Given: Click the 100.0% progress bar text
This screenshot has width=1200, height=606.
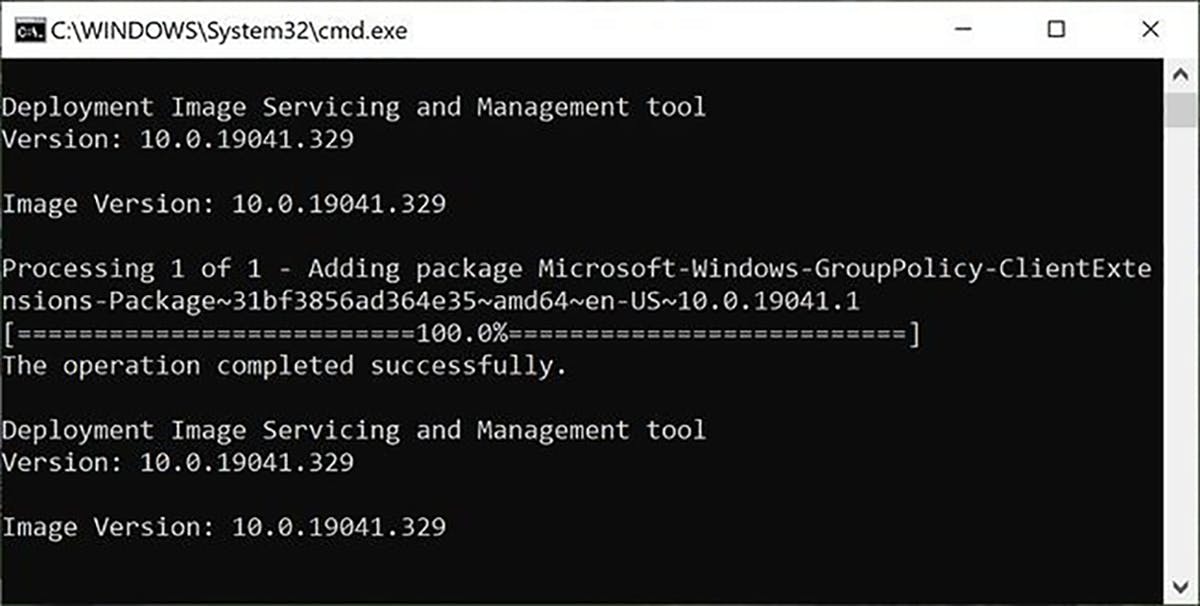Looking at the screenshot, I should pyautogui.click(x=460, y=335).
